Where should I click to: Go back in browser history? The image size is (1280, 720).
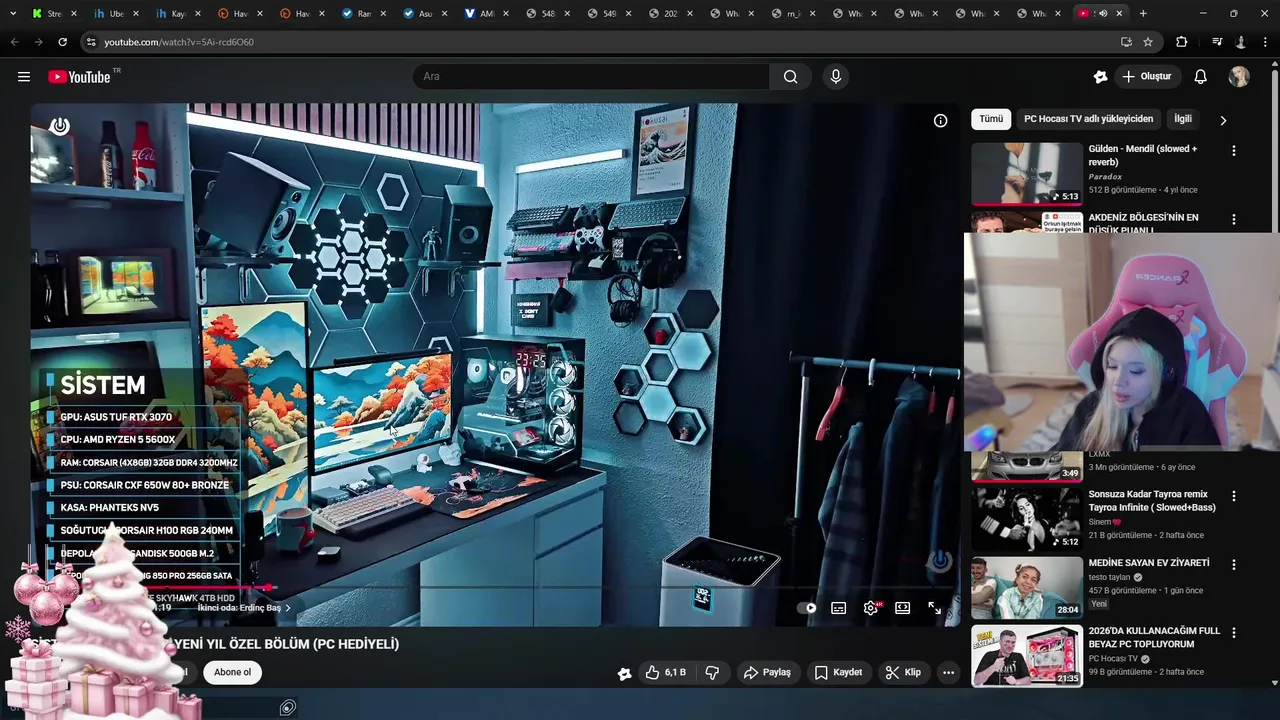tap(14, 42)
